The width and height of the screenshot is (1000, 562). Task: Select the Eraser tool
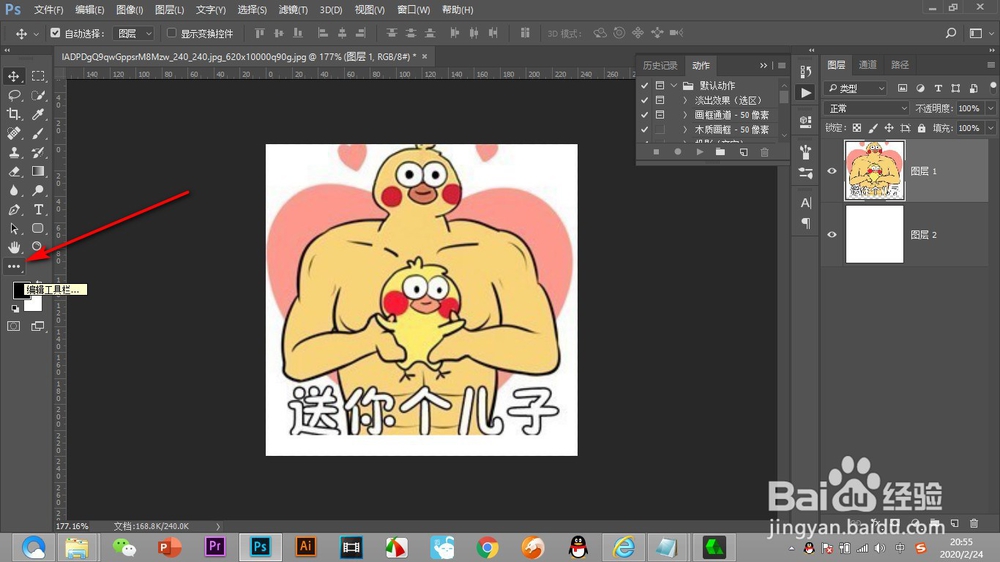pyautogui.click(x=13, y=172)
